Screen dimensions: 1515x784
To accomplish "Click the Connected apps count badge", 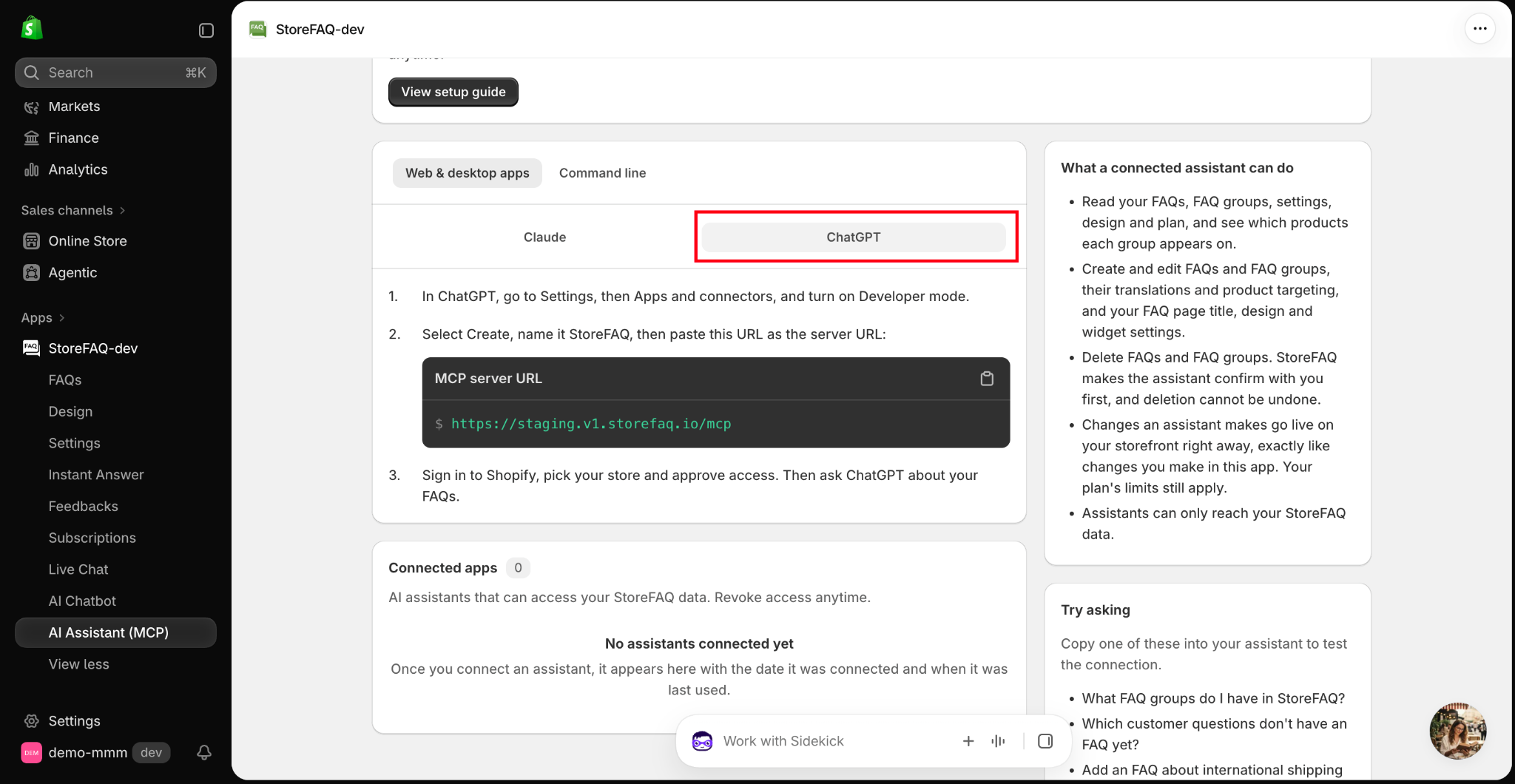I will click(518, 568).
